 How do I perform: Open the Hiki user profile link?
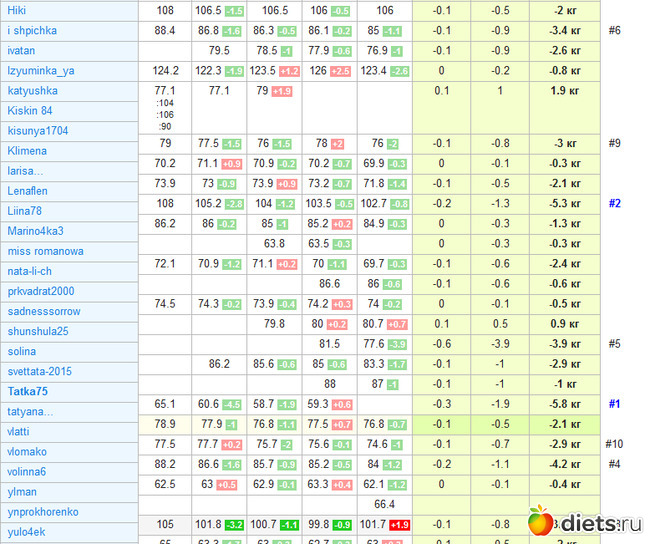(x=17, y=10)
